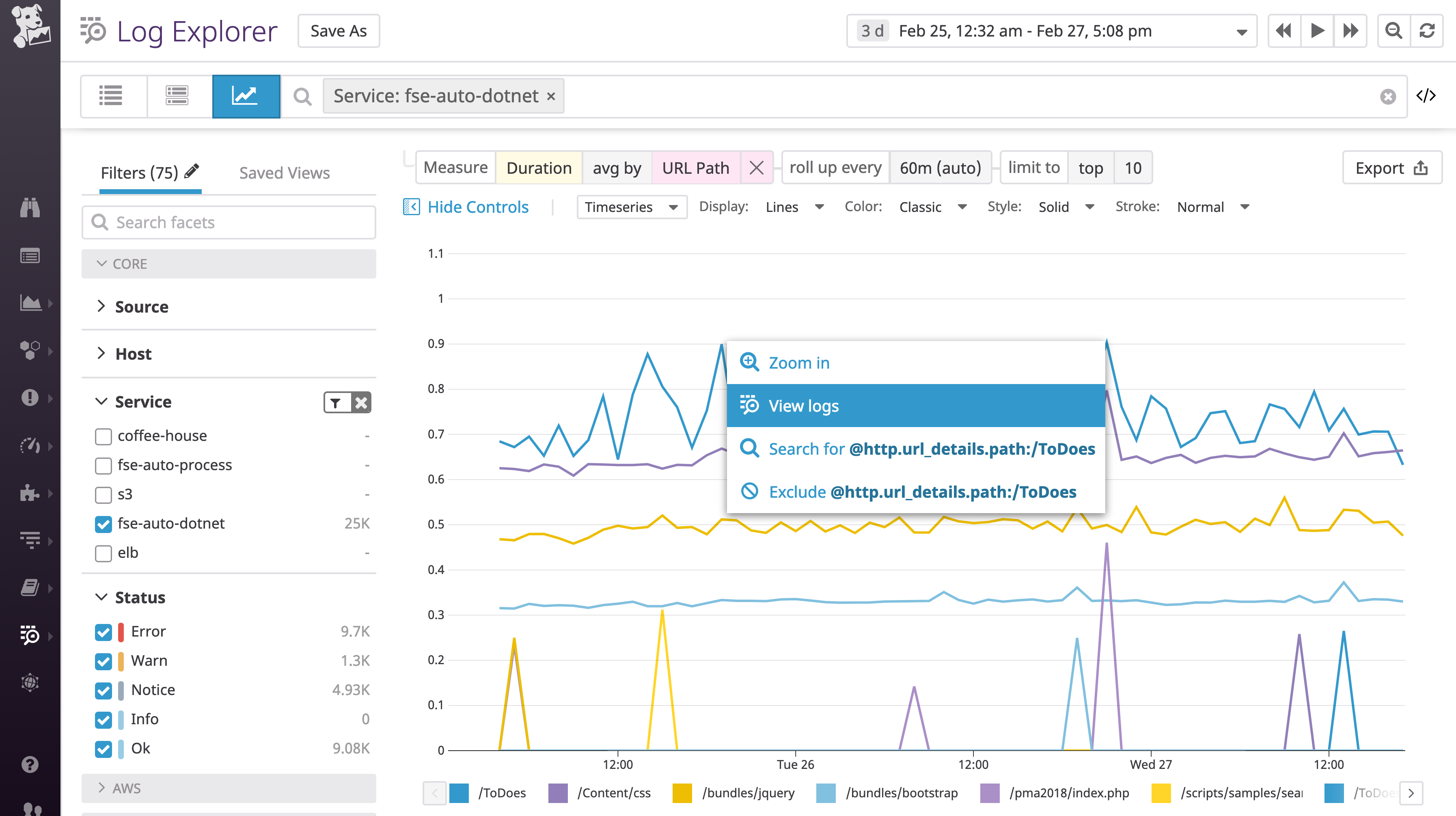The height and width of the screenshot is (816, 1456).
Task: Click the Save As button
Action: [x=337, y=31]
